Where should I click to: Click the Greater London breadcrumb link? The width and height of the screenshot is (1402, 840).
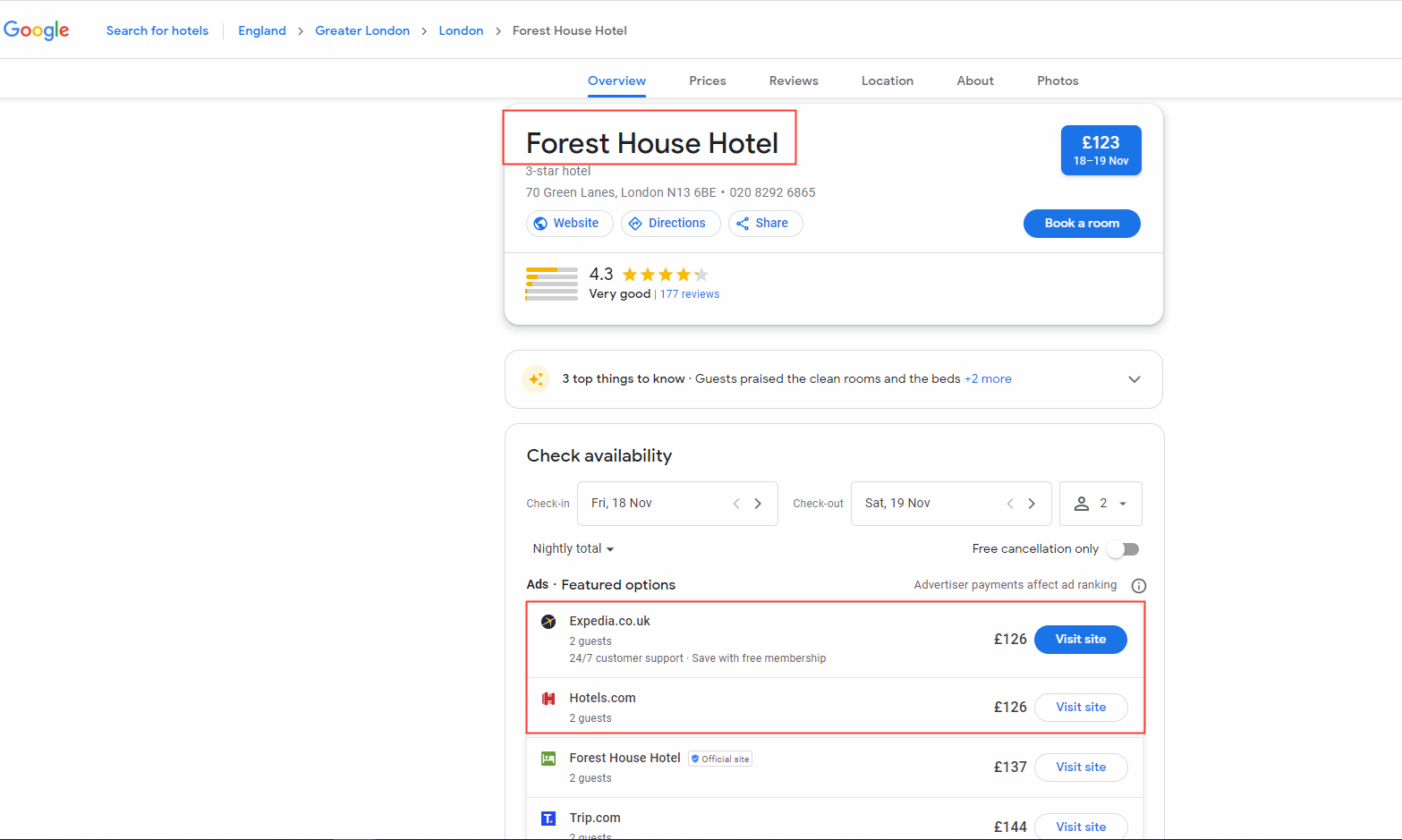coord(362,30)
